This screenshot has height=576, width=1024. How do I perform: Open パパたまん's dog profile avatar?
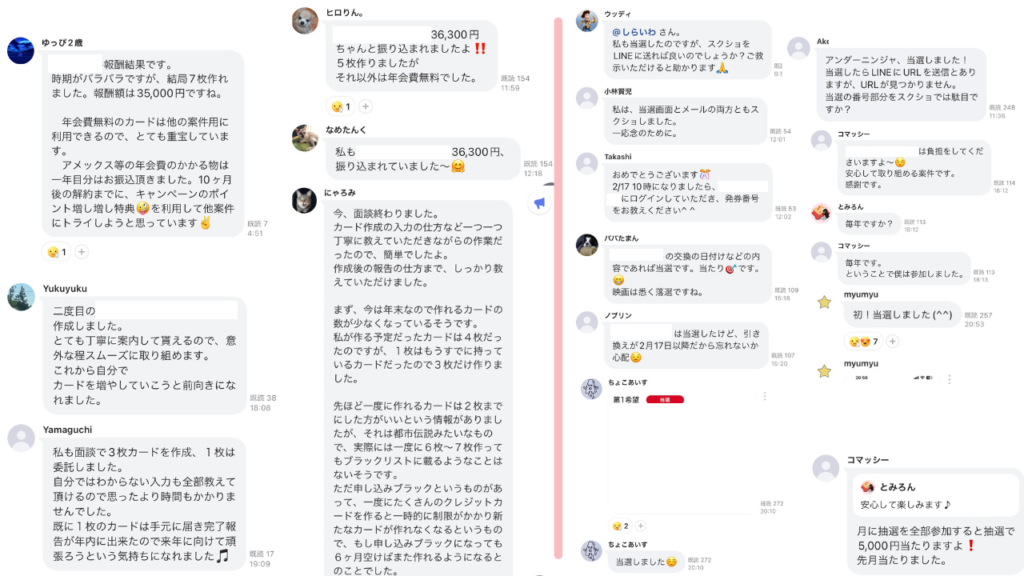[x=587, y=245]
